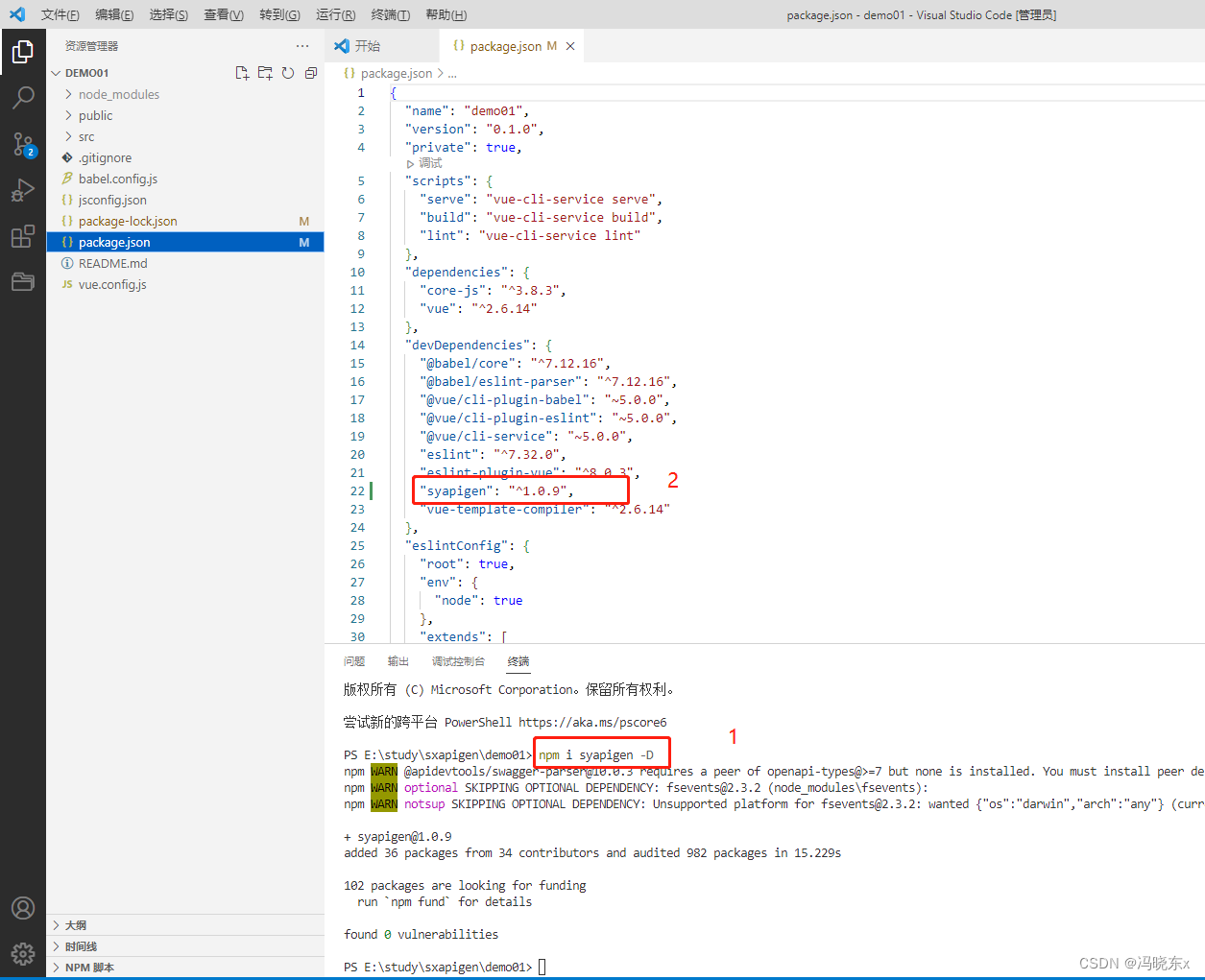This screenshot has height=980, width=1205.
Task: Open the project manager folder icon
Action: pos(23,281)
